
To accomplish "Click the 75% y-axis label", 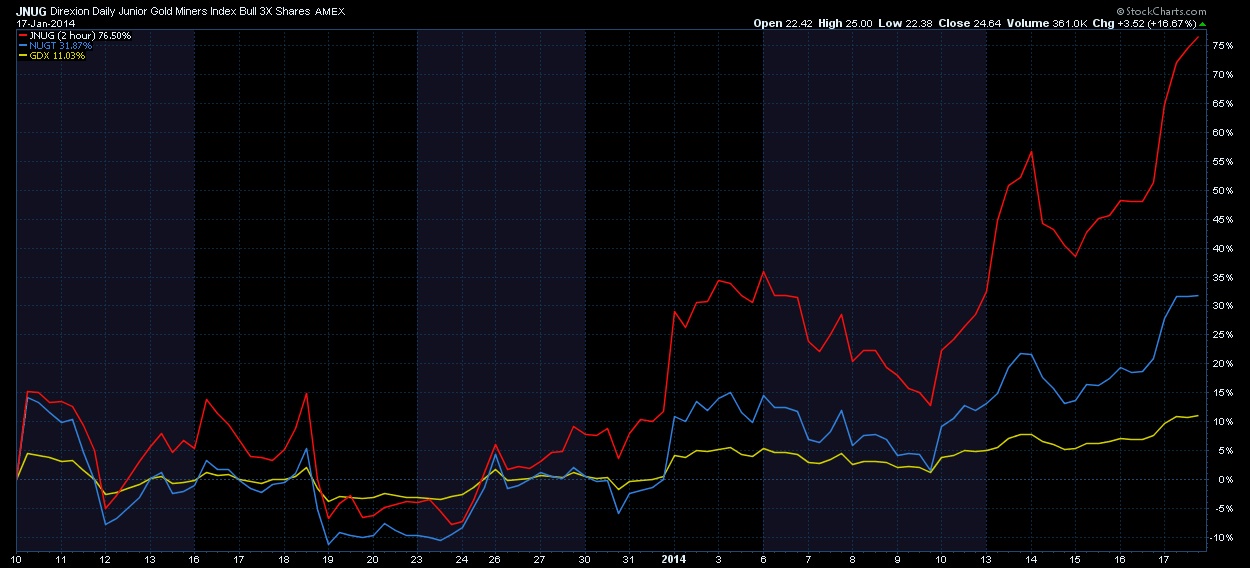I will click(1222, 46).
